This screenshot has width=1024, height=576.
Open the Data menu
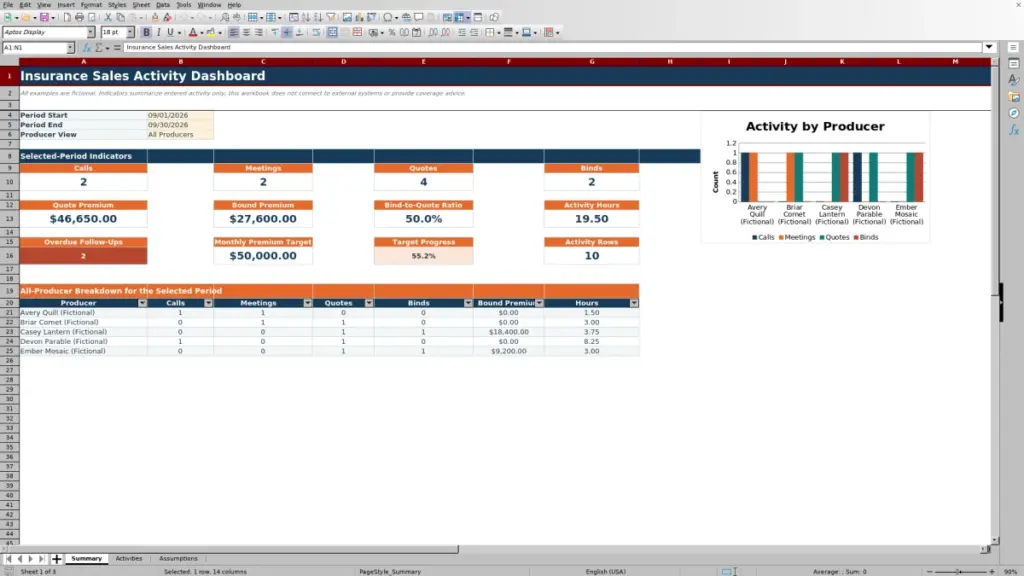coord(163,5)
